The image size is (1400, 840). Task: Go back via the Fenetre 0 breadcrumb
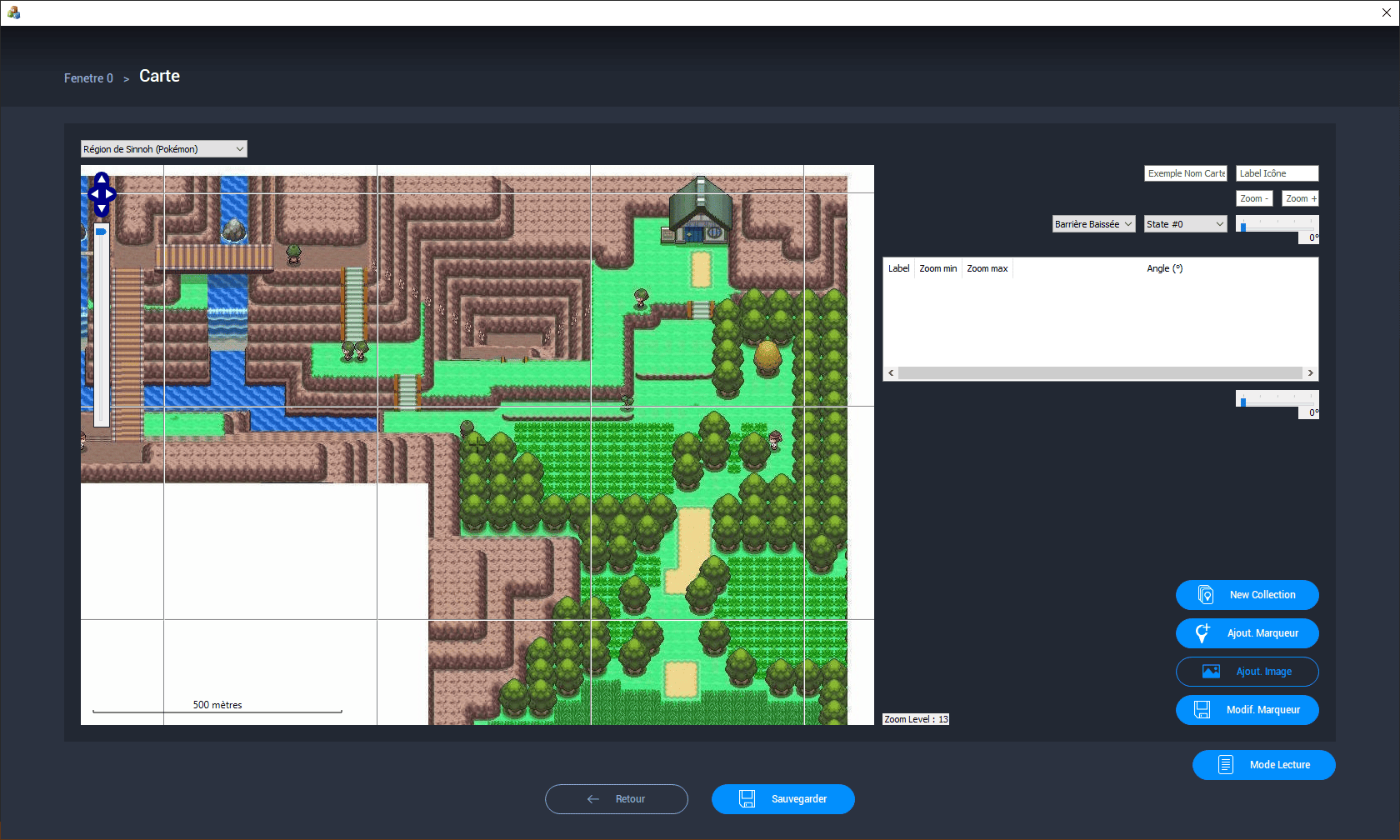click(x=88, y=78)
